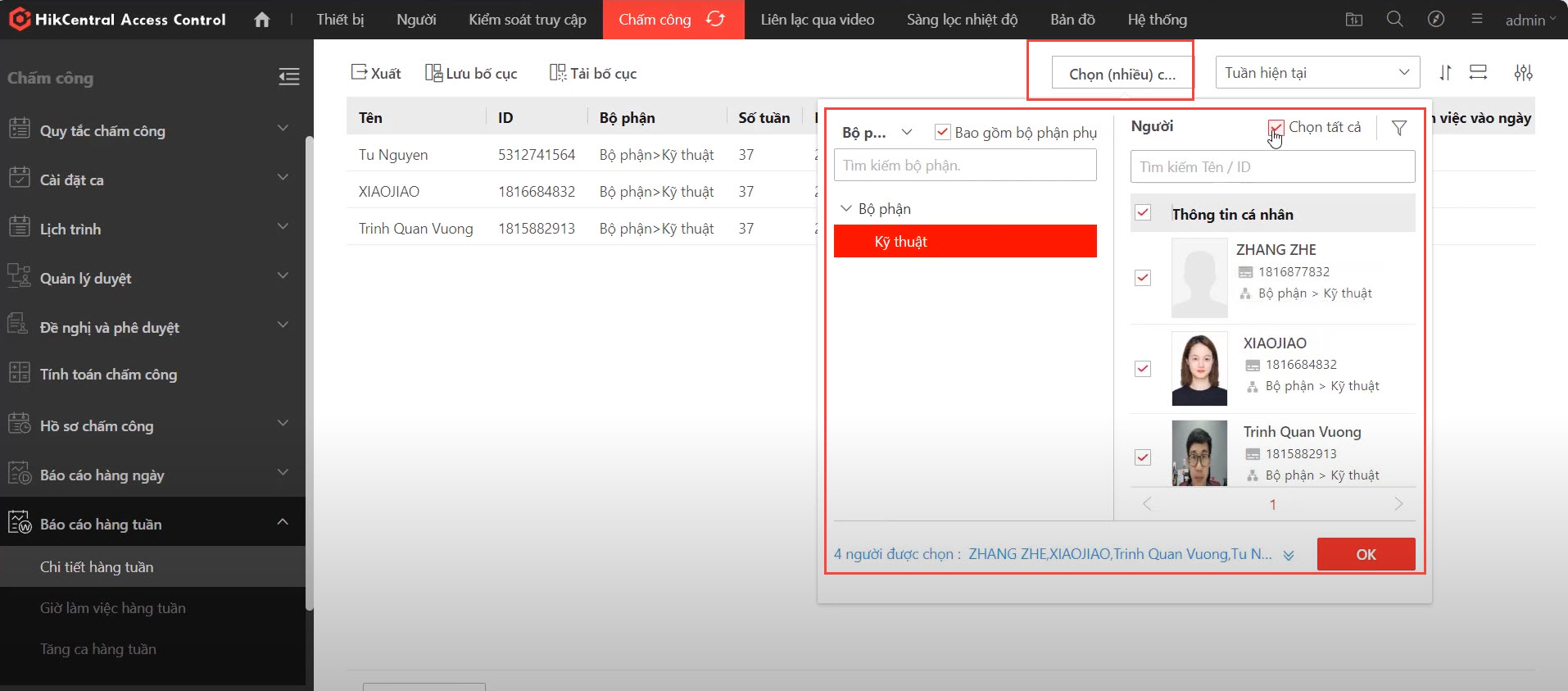Viewport: 1568px width, 691px height.
Task: Click the home icon in top bar
Action: point(261,20)
